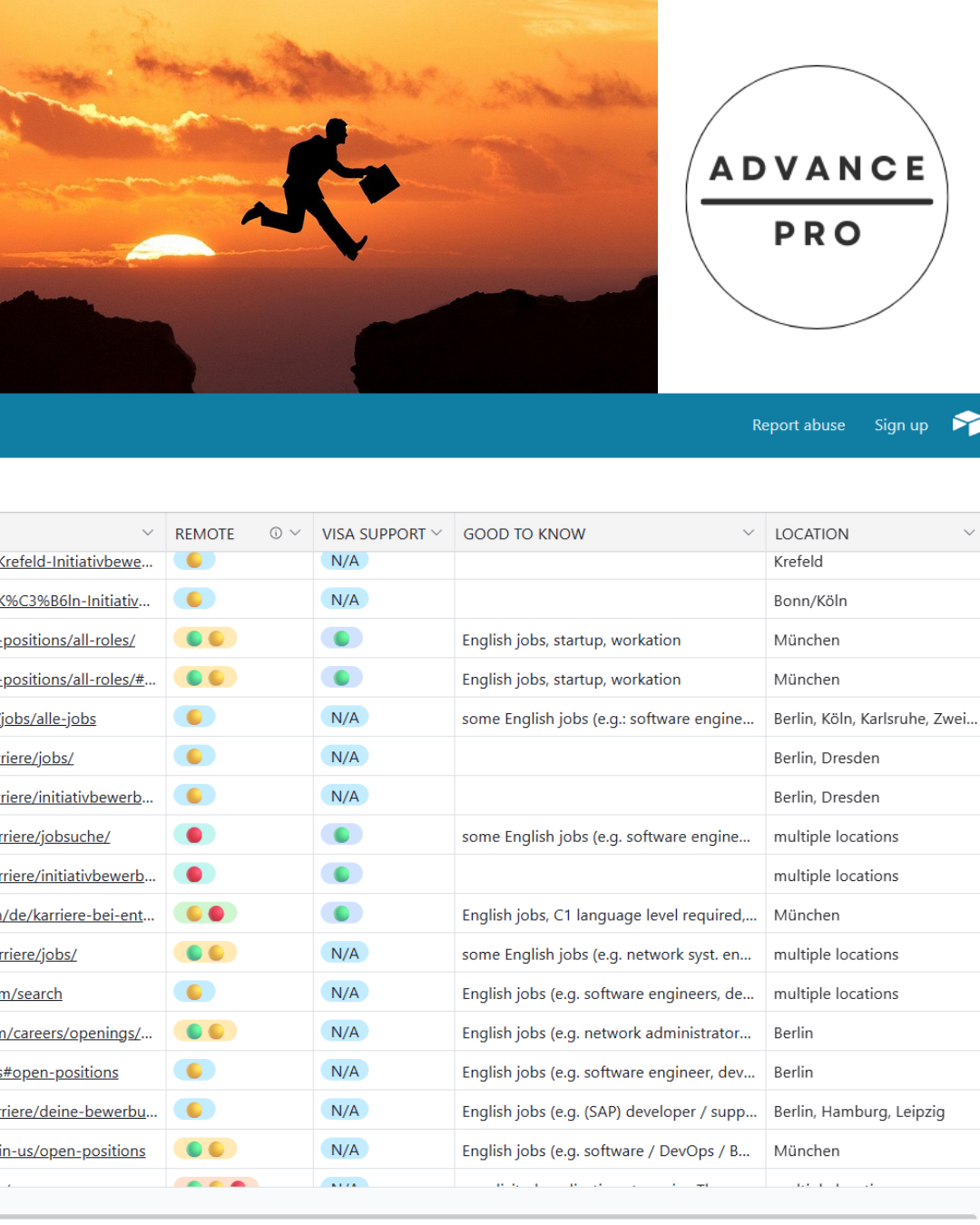Click green visa tag in karriere-bei-ent row
The width and height of the screenshot is (980, 1225).
pyautogui.click(x=342, y=913)
